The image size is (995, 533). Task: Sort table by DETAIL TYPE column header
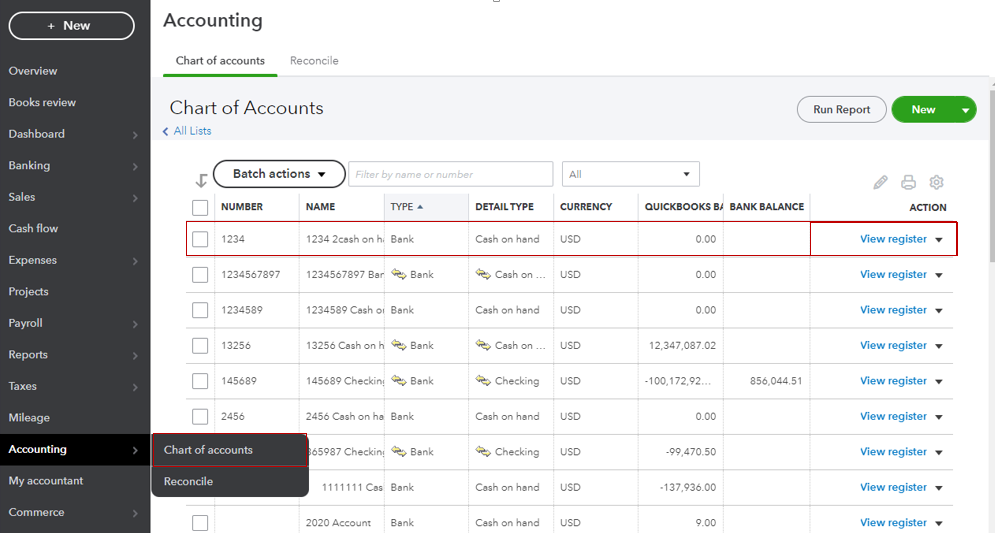click(504, 207)
